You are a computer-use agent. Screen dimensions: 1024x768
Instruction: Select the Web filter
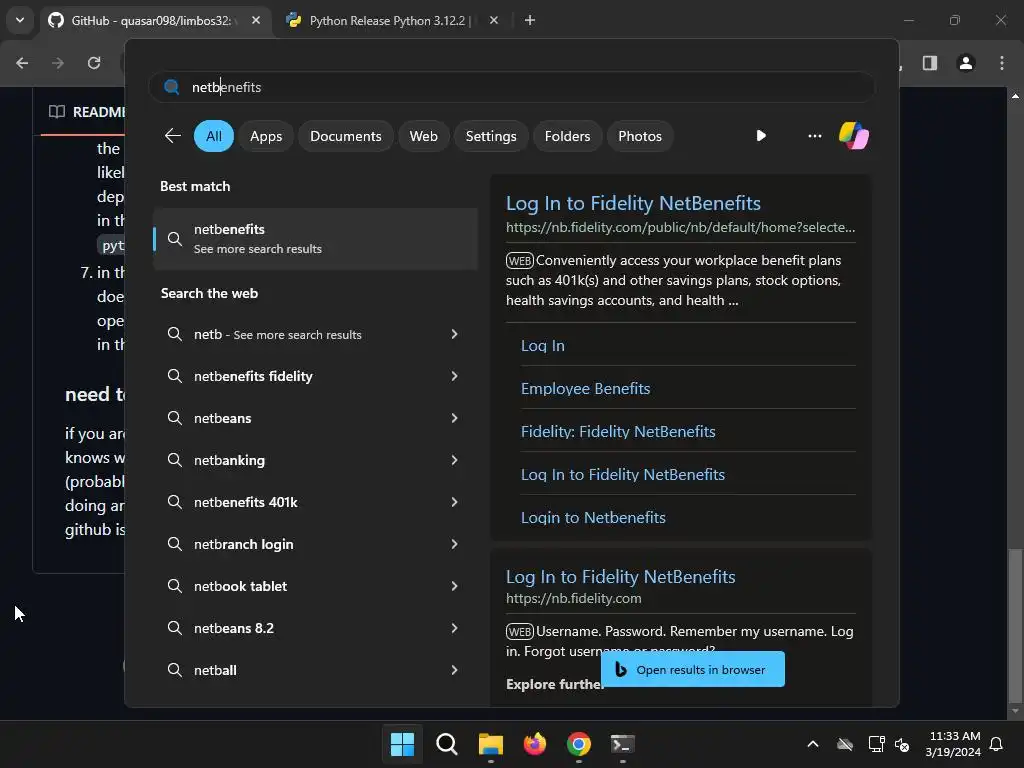423,136
